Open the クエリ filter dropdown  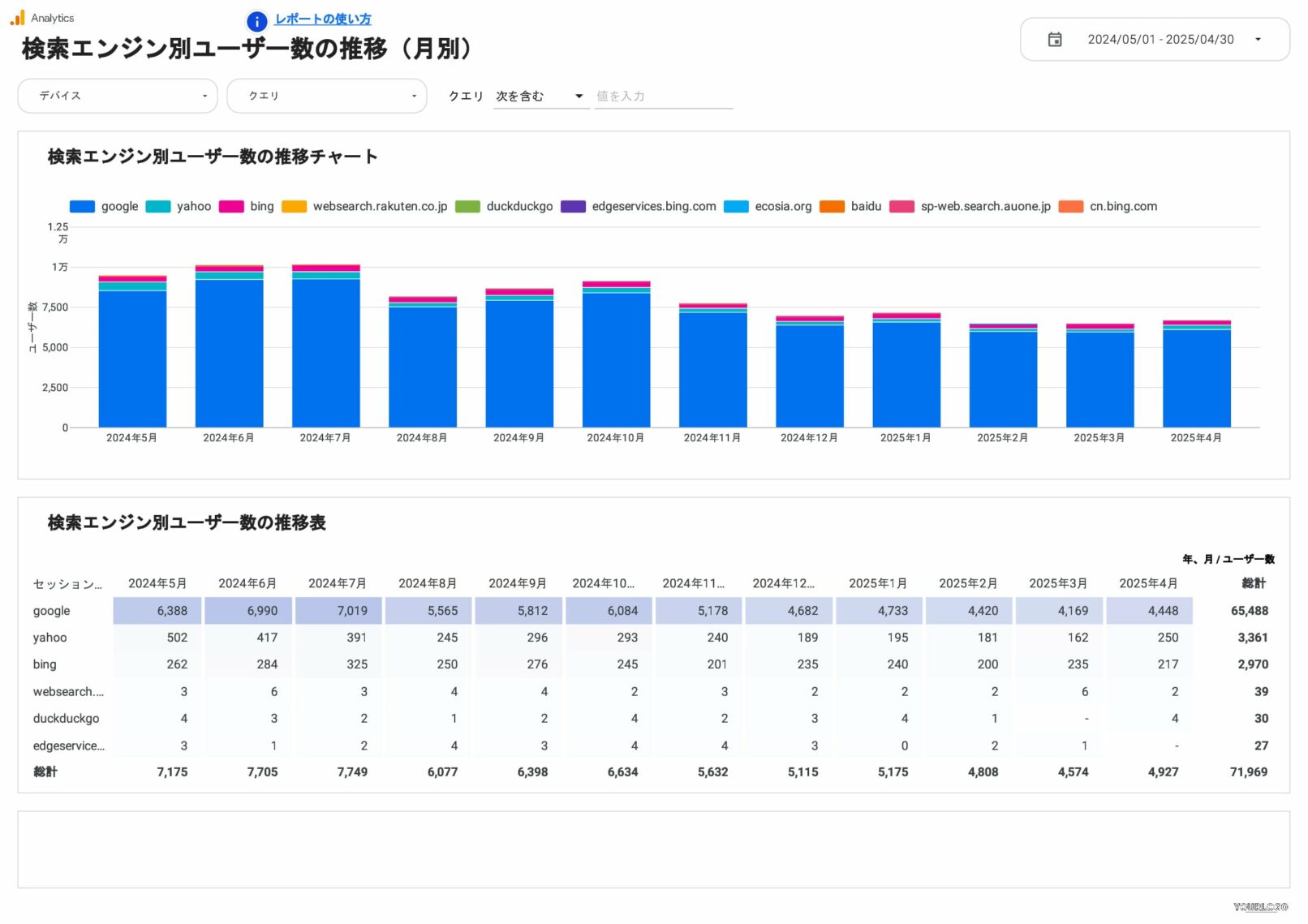coord(327,95)
